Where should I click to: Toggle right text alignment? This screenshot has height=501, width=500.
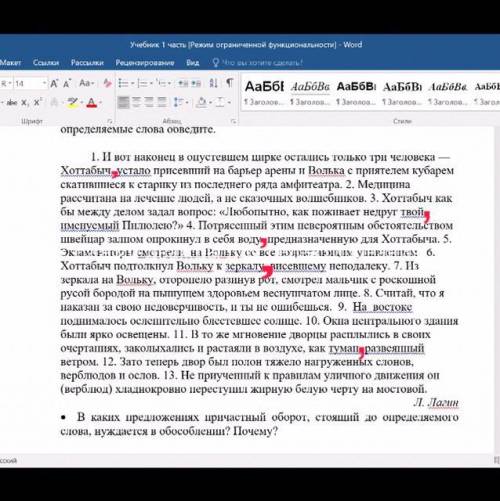149,102
